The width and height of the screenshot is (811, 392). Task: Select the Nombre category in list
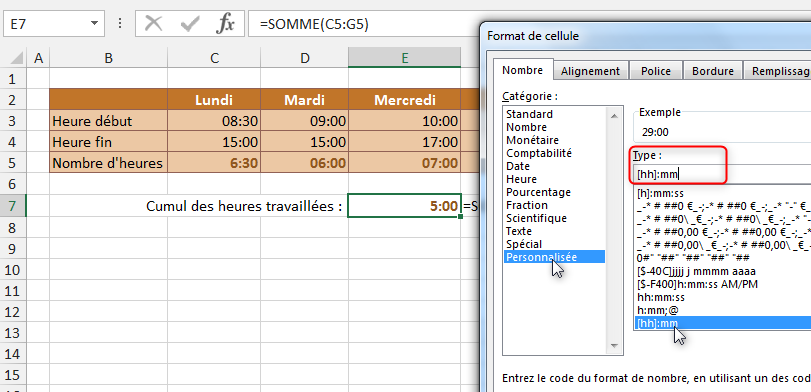click(x=526, y=127)
